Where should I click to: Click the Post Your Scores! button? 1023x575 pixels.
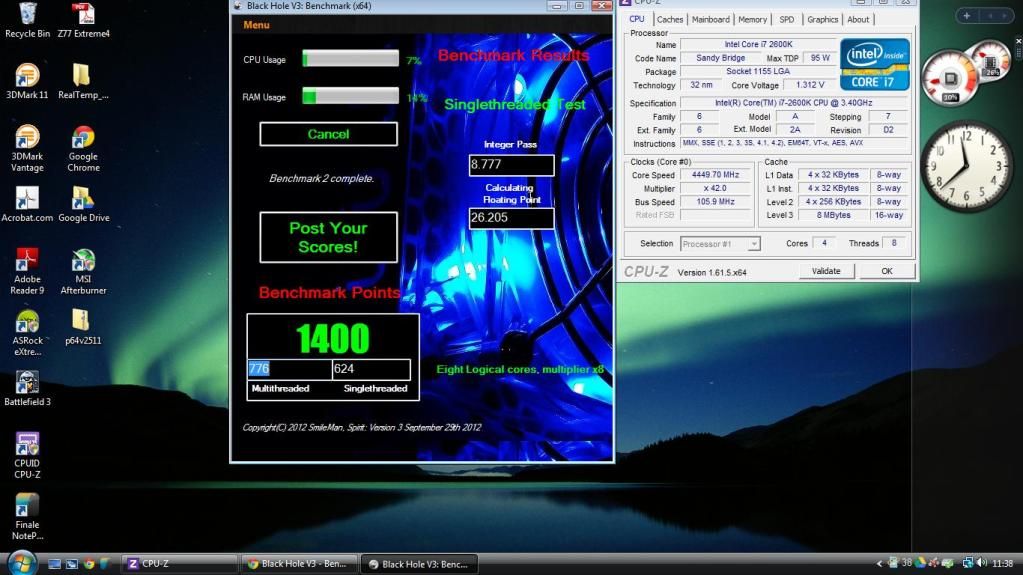328,238
